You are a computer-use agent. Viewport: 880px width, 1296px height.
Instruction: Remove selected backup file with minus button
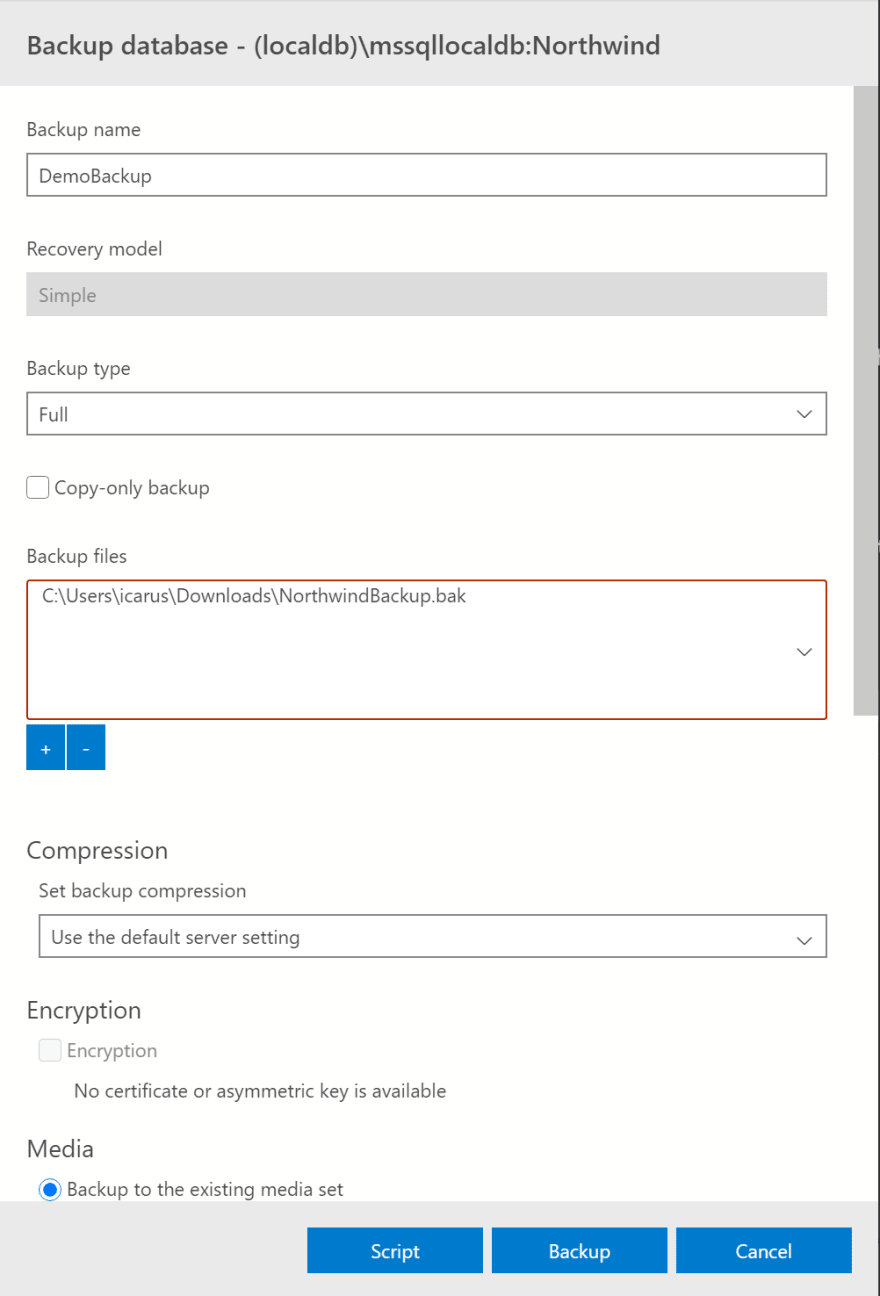tap(86, 748)
